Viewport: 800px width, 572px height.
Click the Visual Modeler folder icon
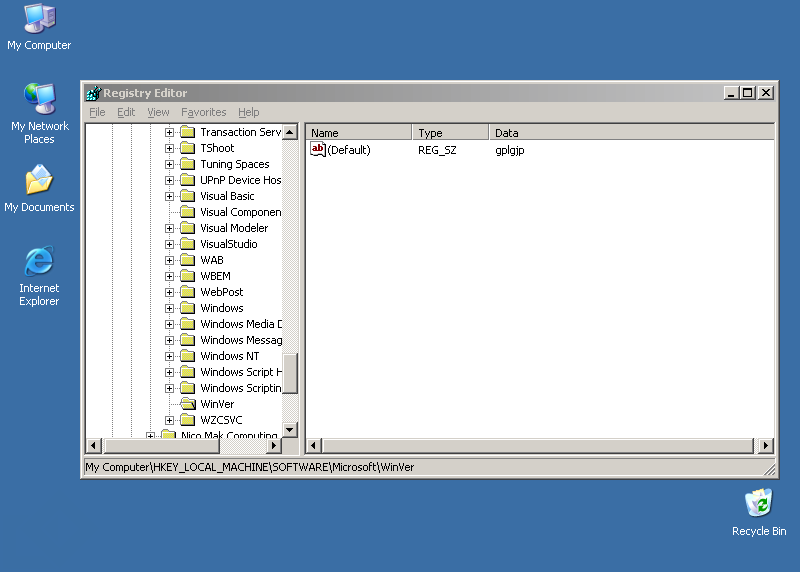click(x=188, y=228)
